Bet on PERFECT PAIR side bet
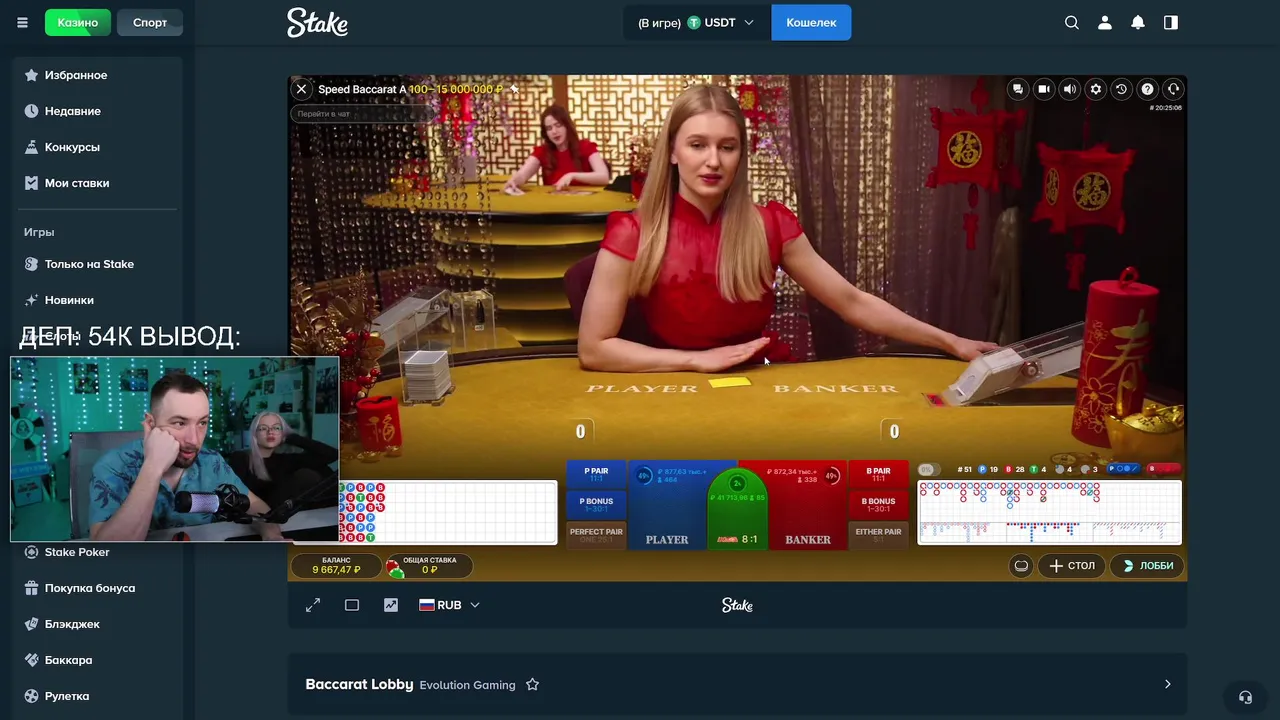1280x720 pixels. (x=596, y=535)
